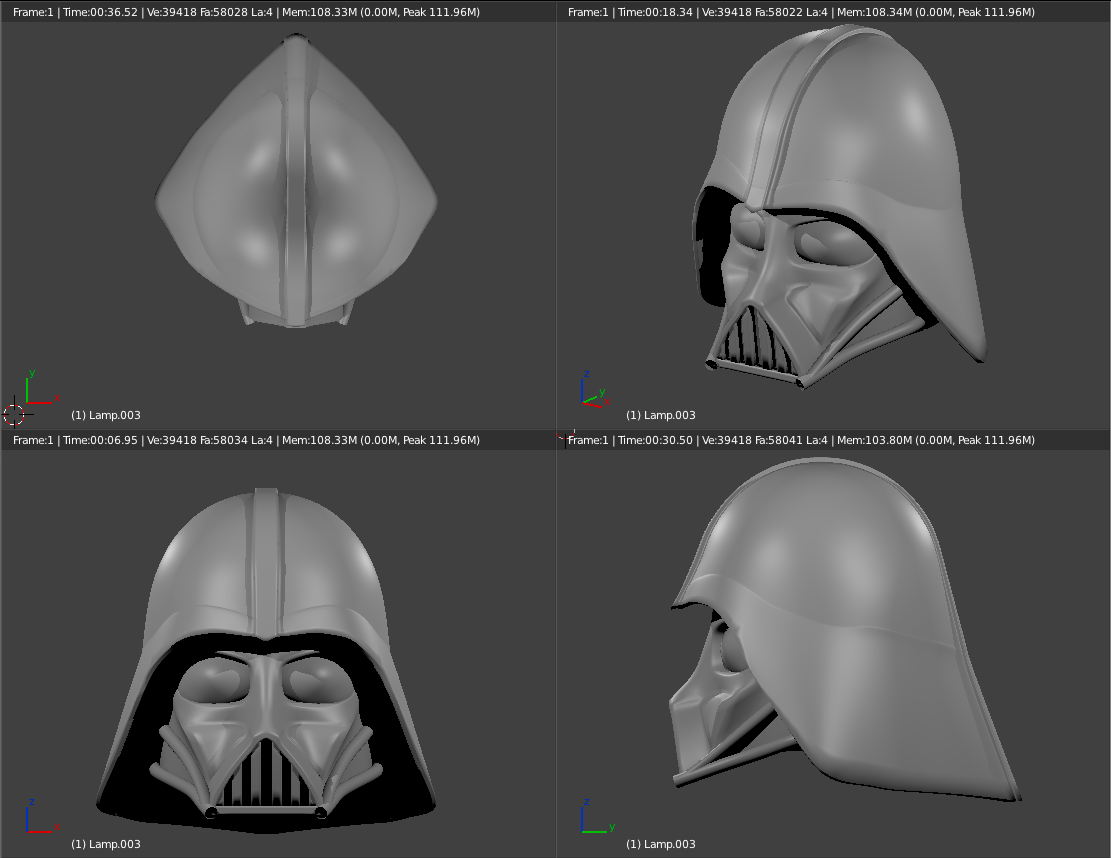Click the mouth grille in the front view
The image size is (1111, 858).
pos(266,774)
